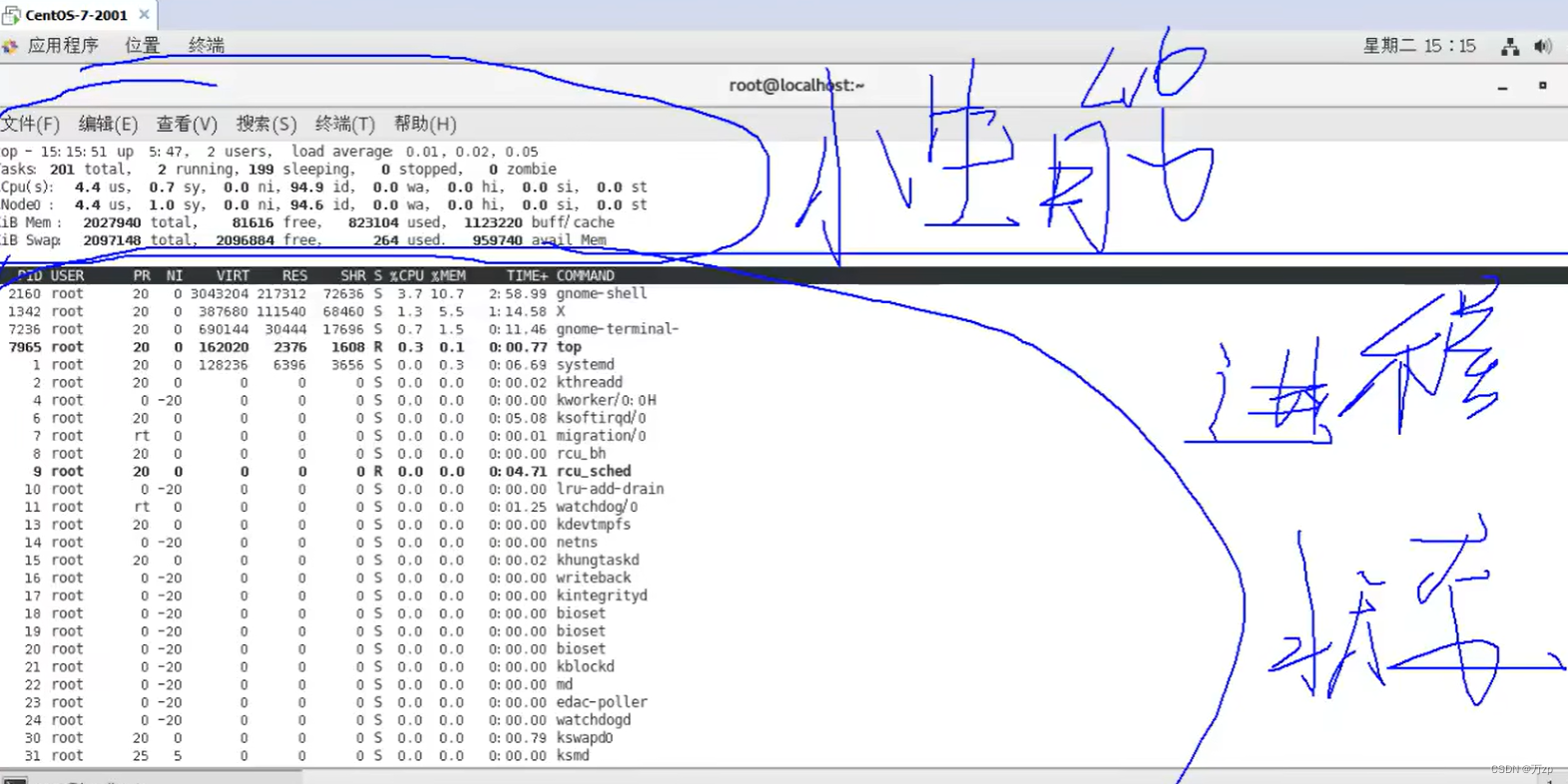Click the network status icon in top panel
This screenshot has height=784, width=1568.
(1510, 46)
